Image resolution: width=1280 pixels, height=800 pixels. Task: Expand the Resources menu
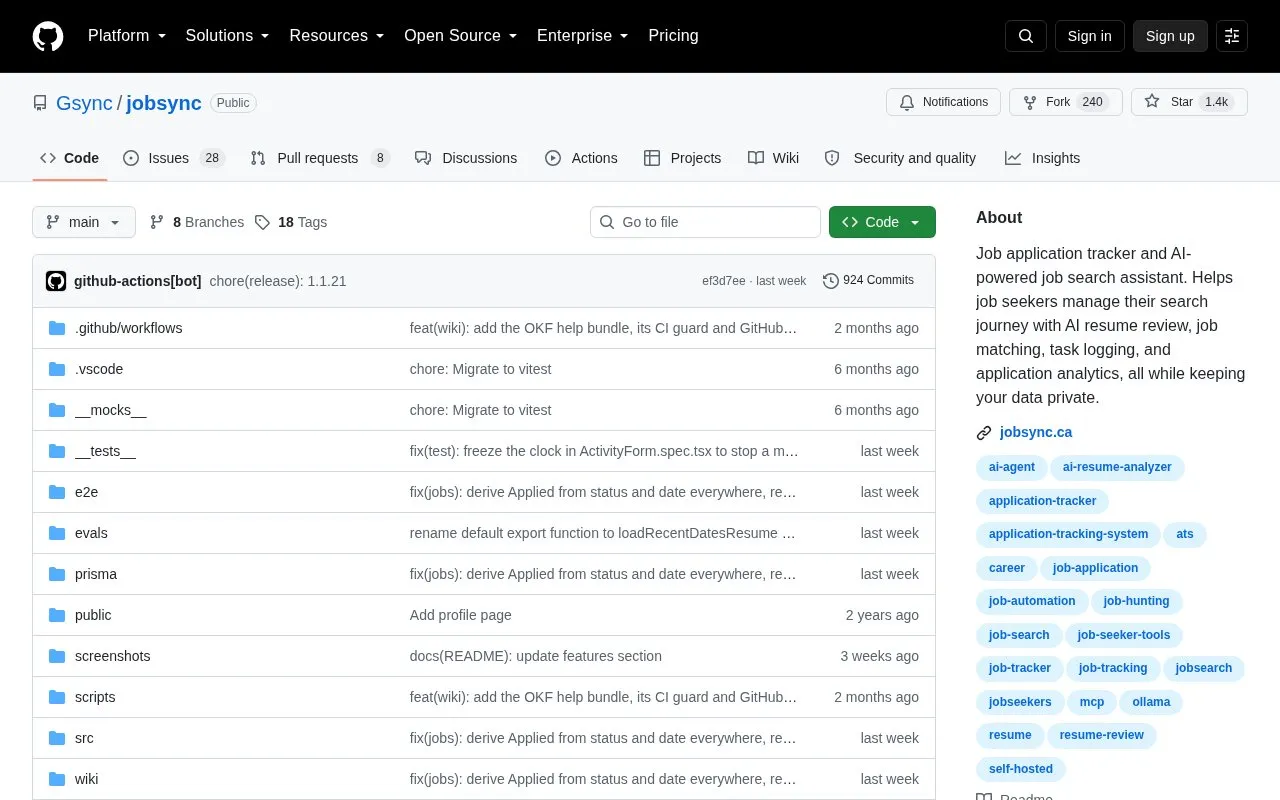[337, 36]
